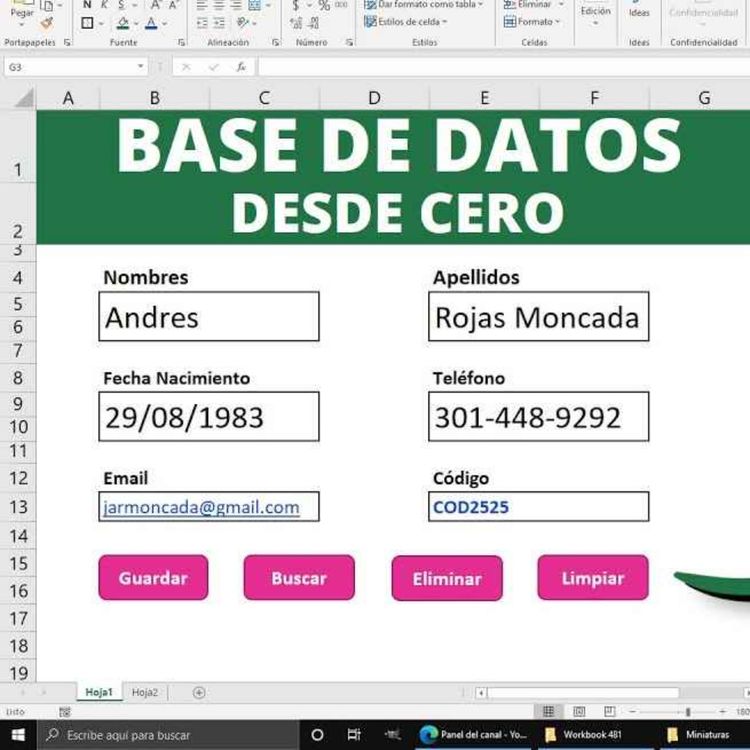The image size is (750, 750).
Task: Click the pink Guardar button
Action: click(x=153, y=578)
